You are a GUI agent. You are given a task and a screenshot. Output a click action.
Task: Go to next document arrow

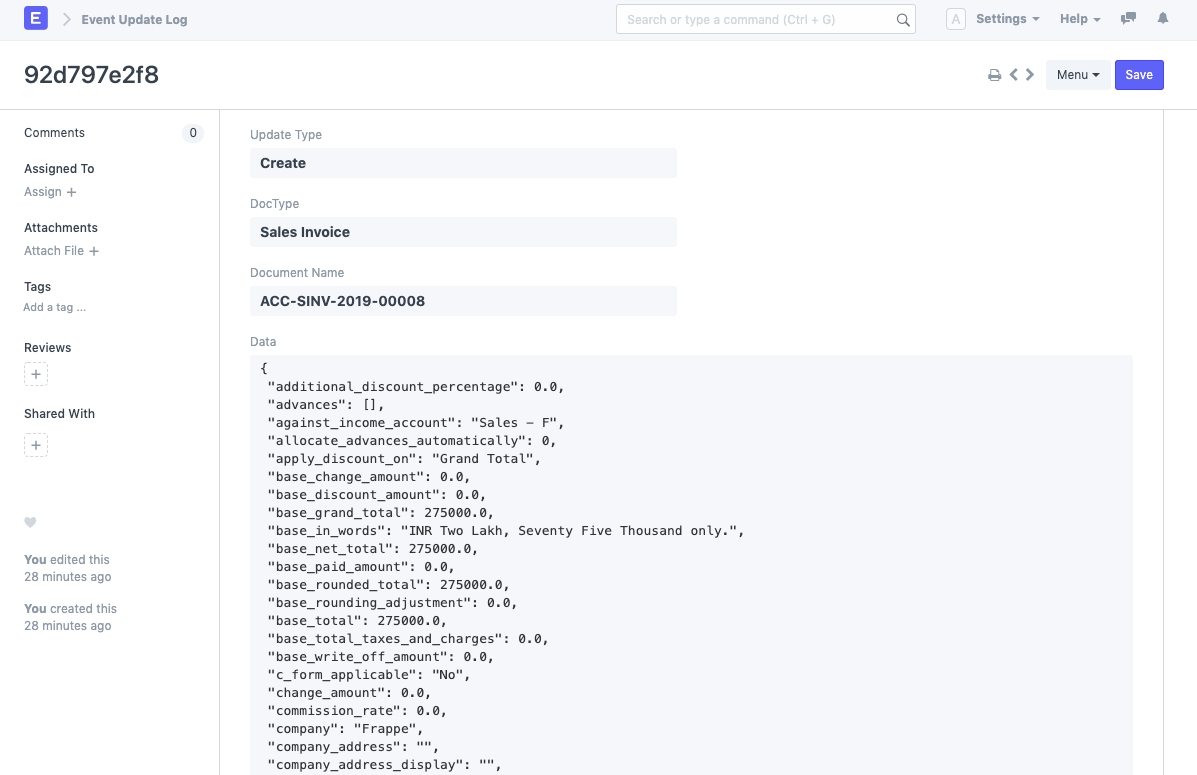pyautogui.click(x=1030, y=75)
